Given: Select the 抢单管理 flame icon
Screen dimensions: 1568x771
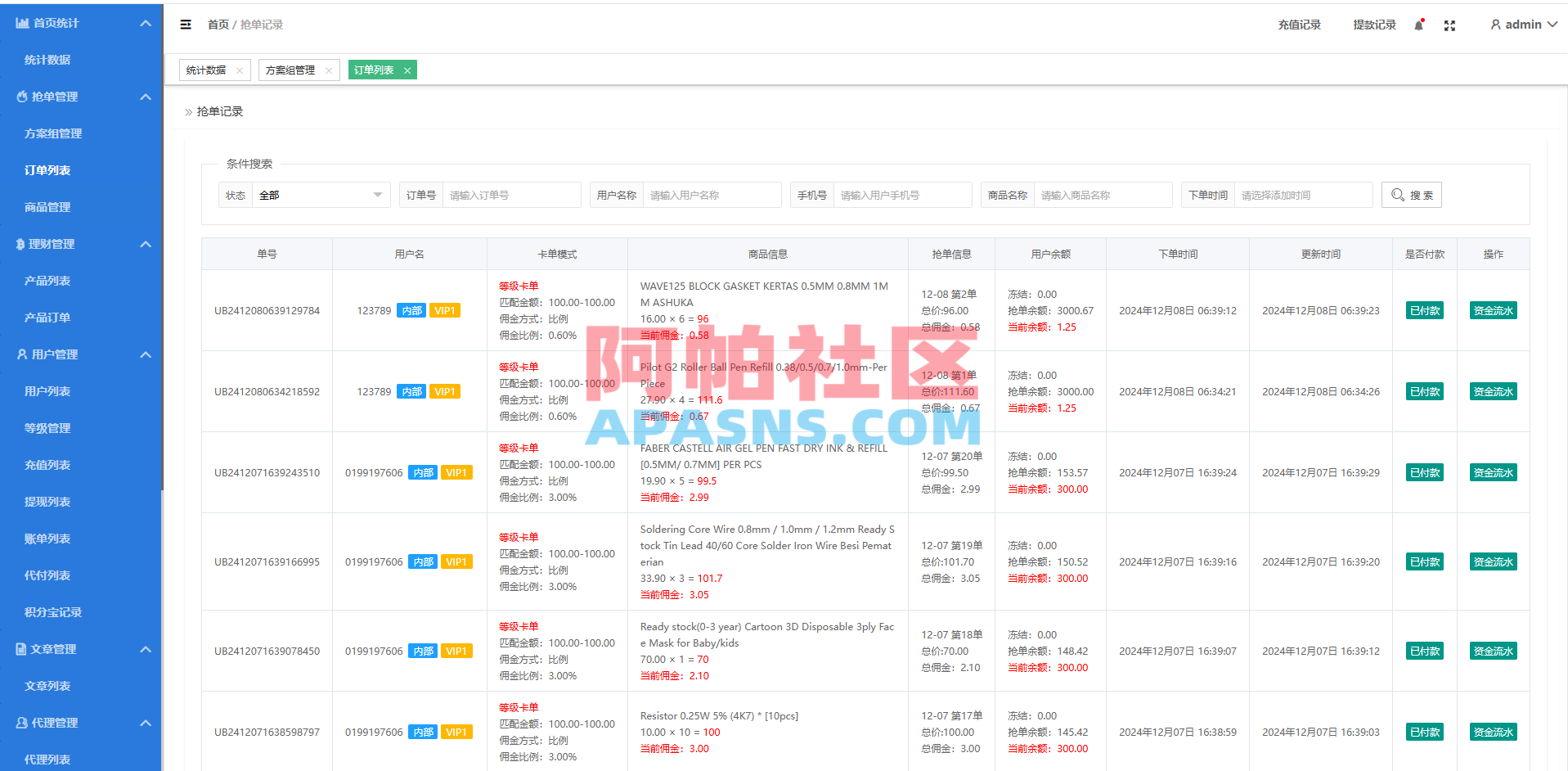Looking at the screenshot, I should (x=22, y=96).
